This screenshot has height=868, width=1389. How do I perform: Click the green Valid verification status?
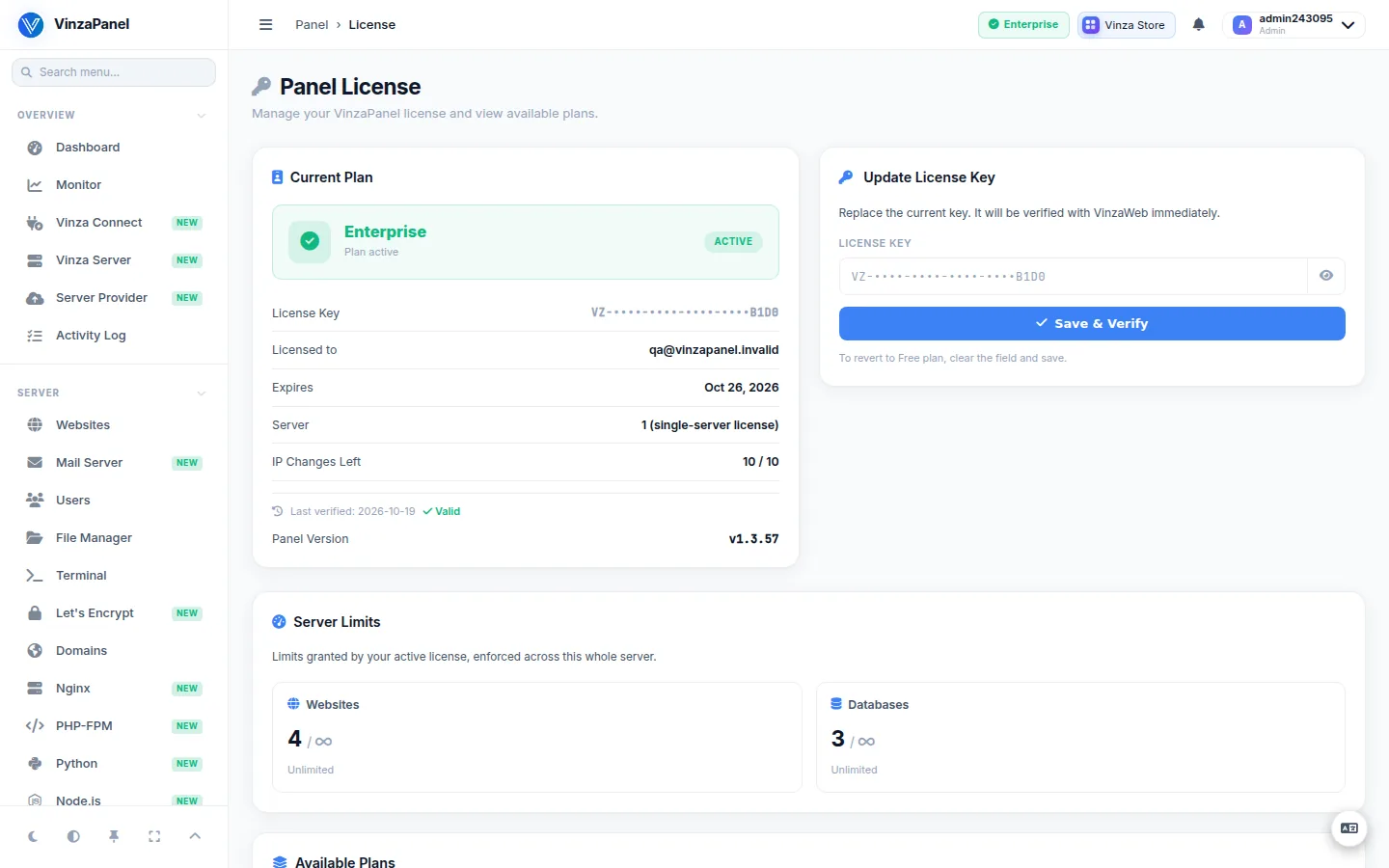tap(442, 512)
